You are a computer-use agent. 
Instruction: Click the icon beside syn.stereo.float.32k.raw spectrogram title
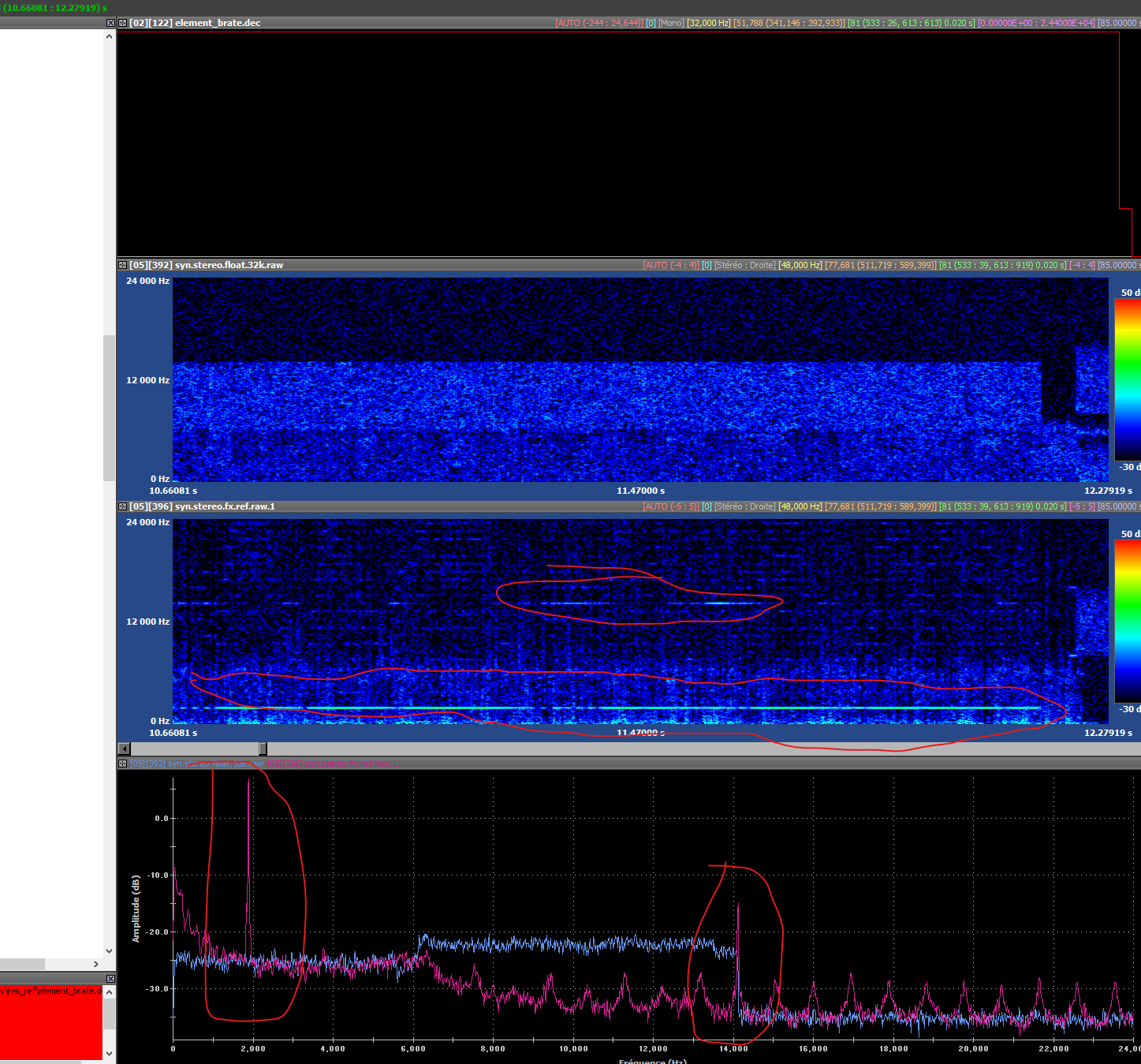[123, 265]
